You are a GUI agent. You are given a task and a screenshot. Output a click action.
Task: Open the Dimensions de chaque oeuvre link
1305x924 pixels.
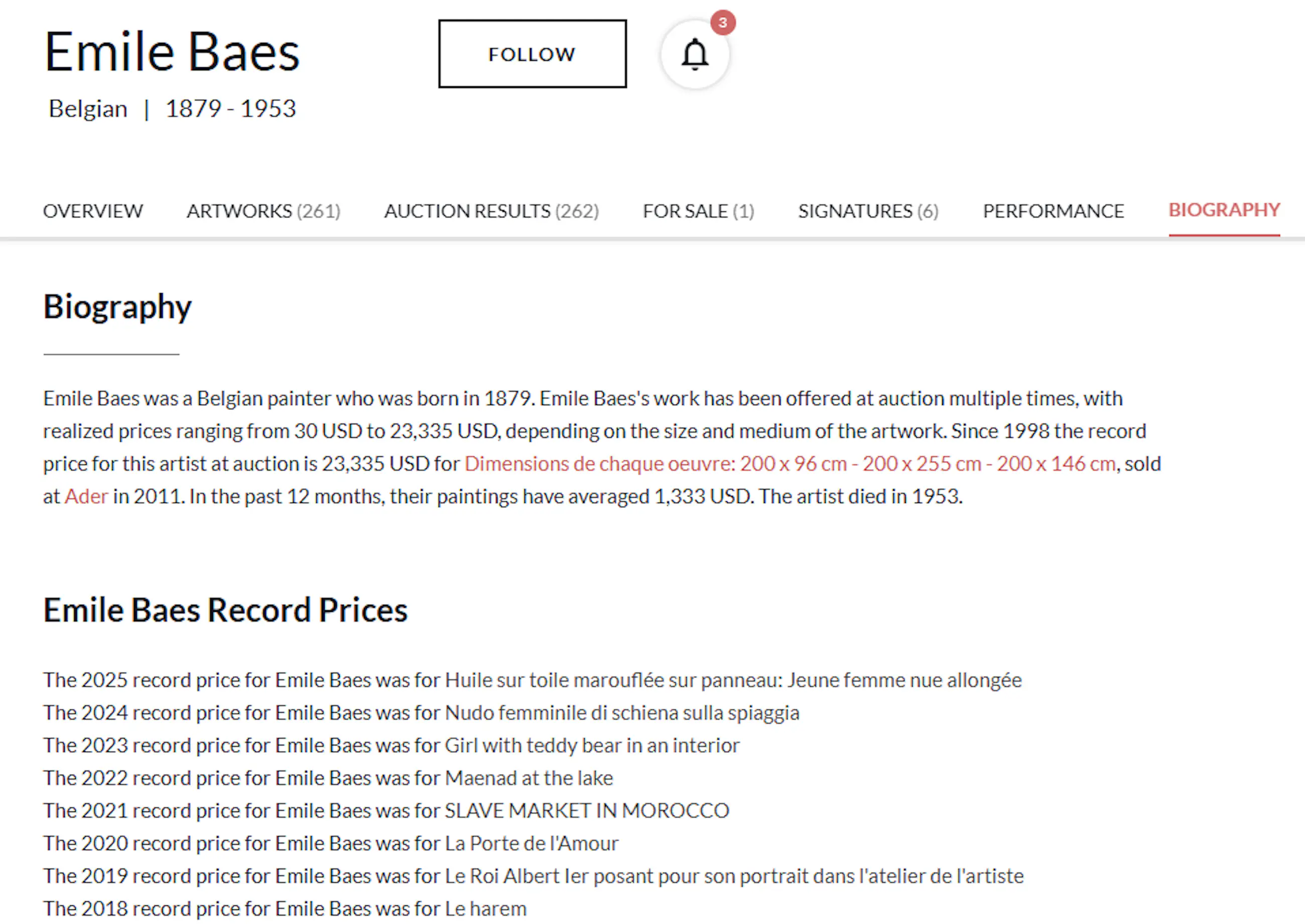(x=790, y=464)
